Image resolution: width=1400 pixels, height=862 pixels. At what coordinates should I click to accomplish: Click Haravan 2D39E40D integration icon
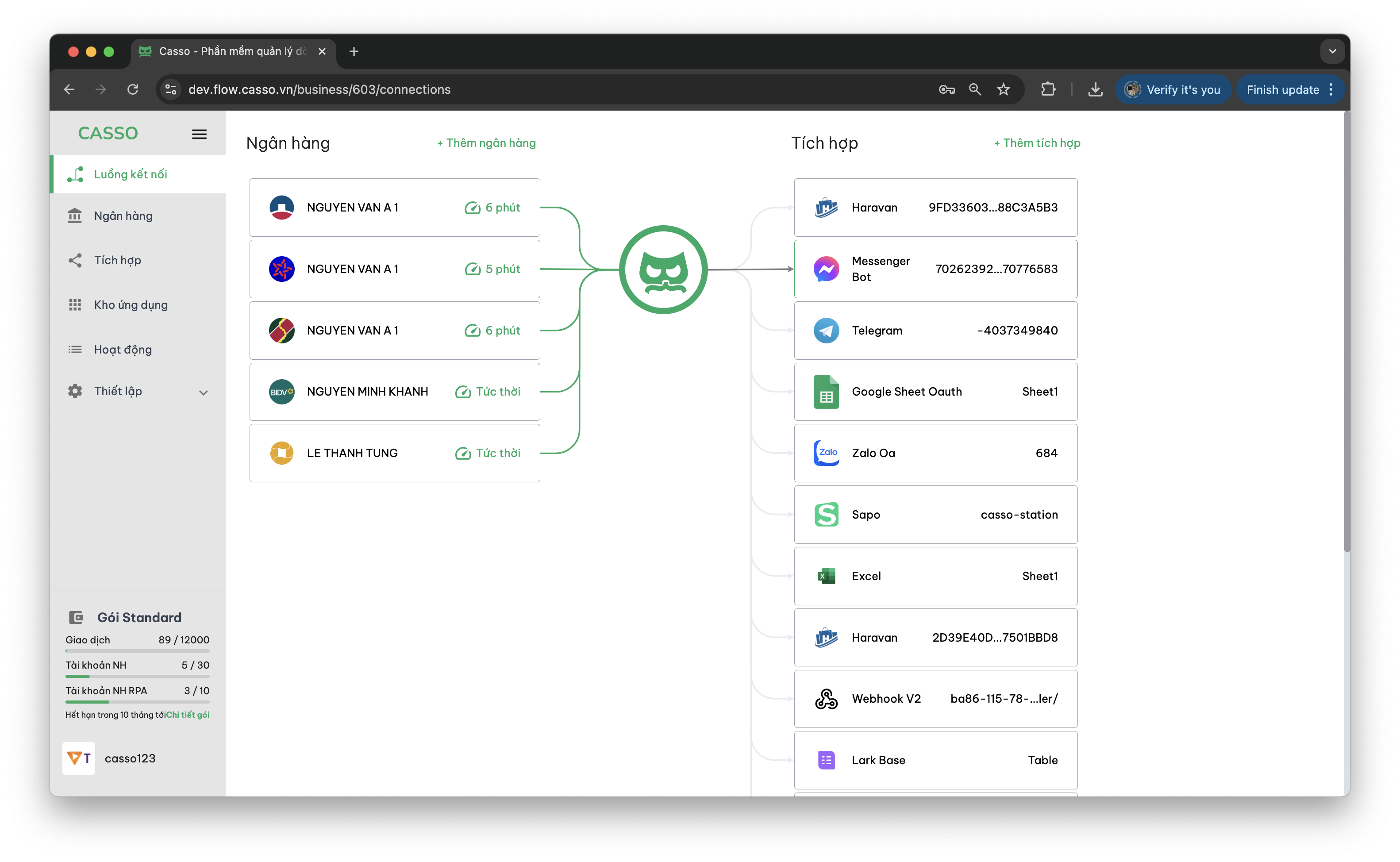coord(826,637)
